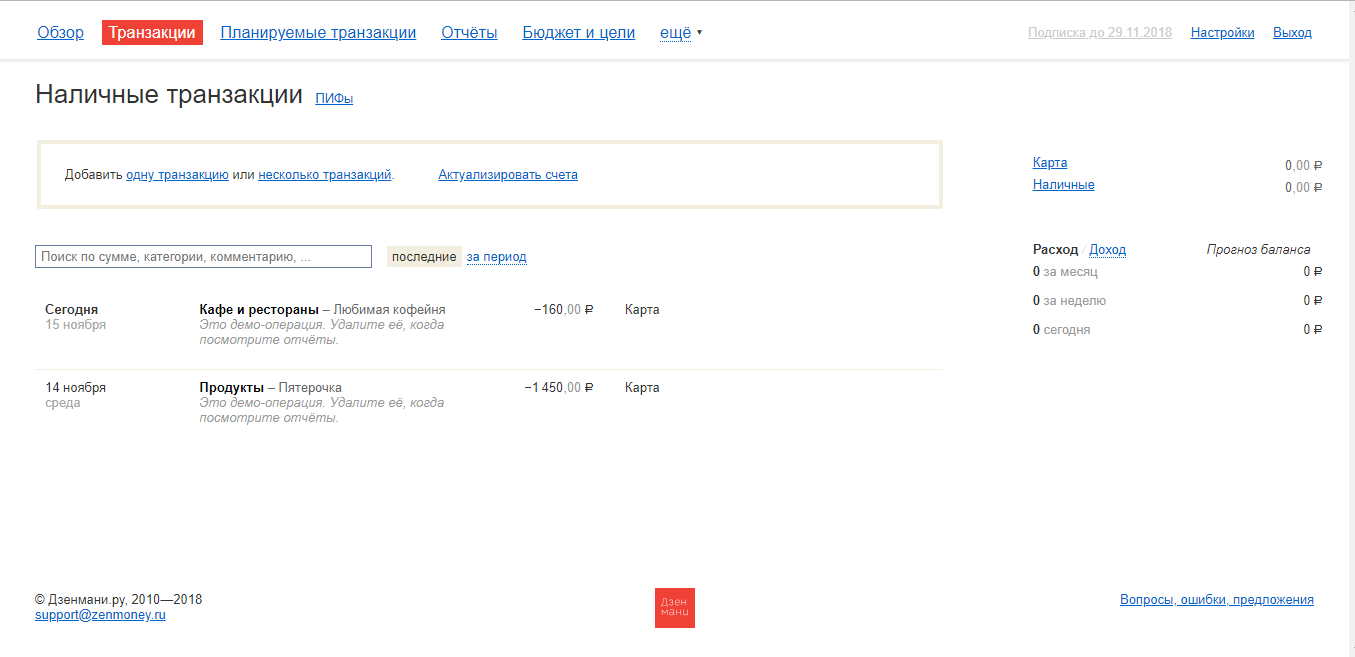Open Настройки link

coord(1222,33)
